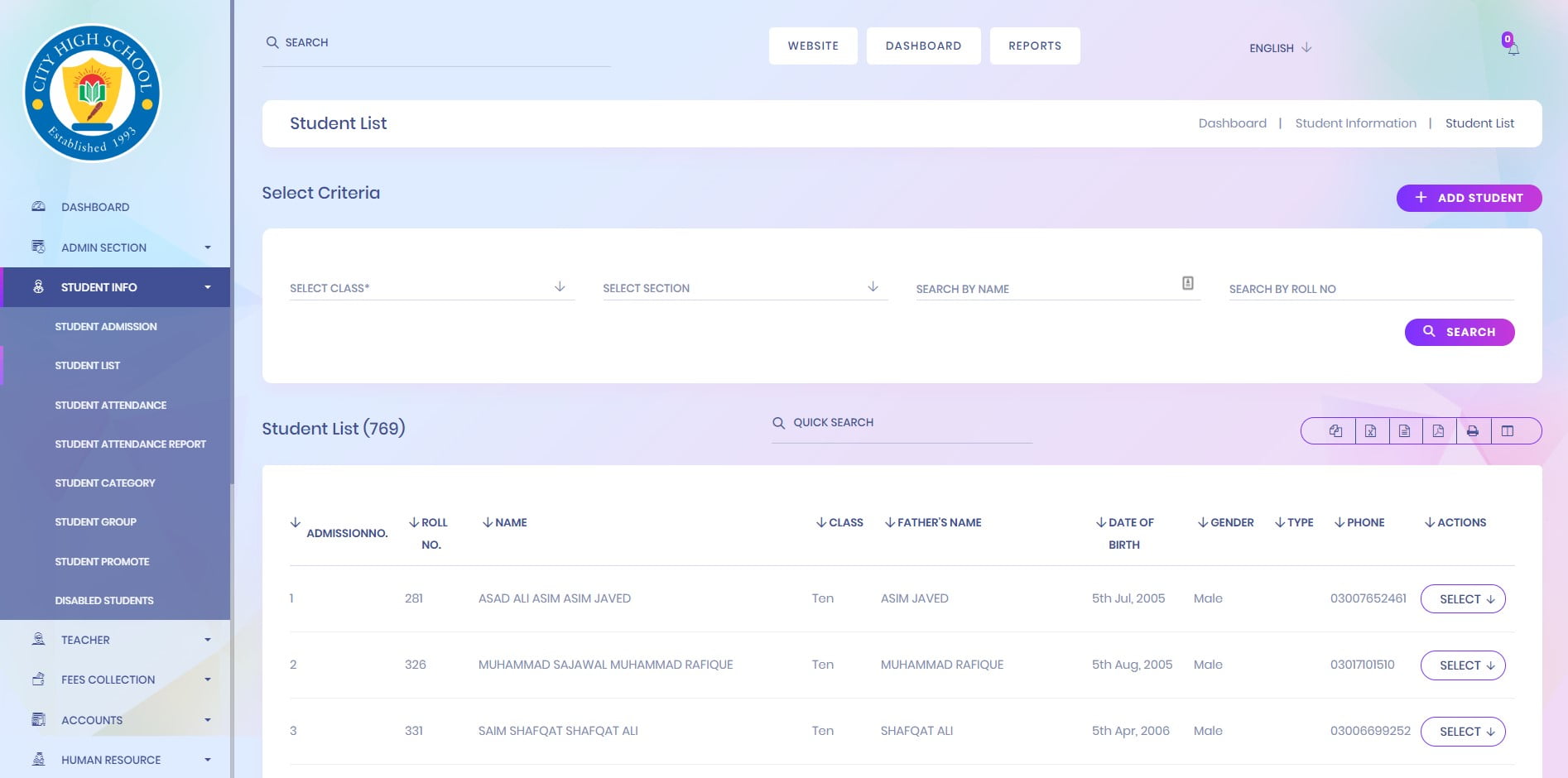Export student list to Excel
This screenshot has width=1568, height=778.
[1370, 431]
